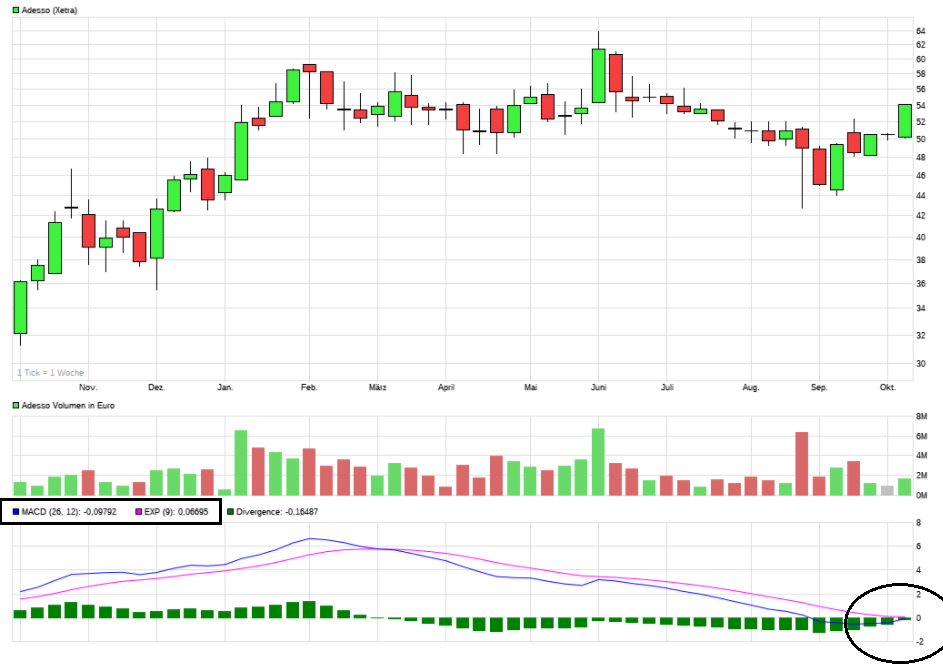Click the 'Divergence: -0,16487' legend text

pos(277,512)
